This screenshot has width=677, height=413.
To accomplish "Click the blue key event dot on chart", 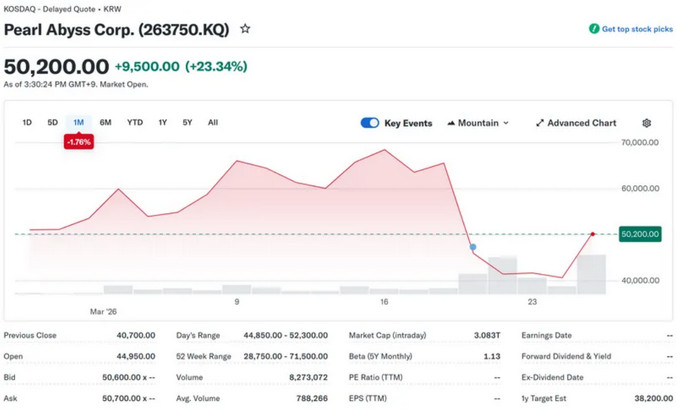I will point(473,247).
